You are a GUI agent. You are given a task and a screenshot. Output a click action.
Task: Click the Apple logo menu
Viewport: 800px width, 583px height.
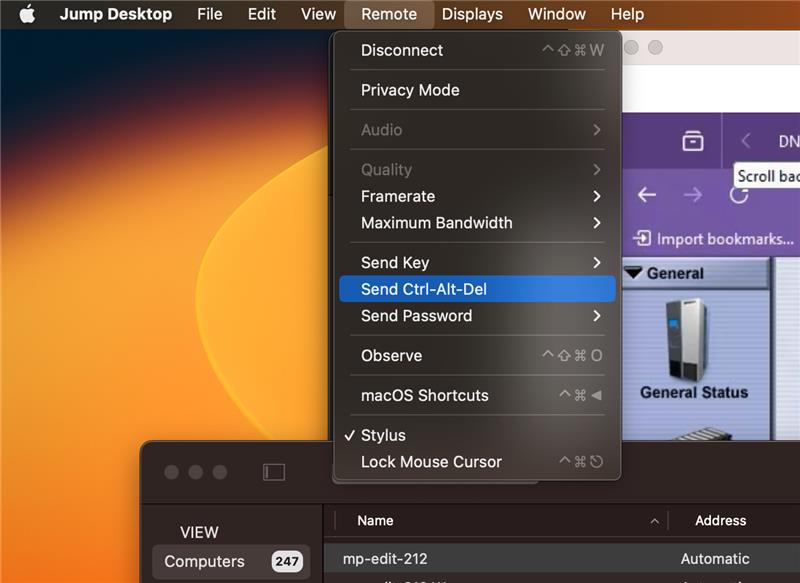click(27, 14)
